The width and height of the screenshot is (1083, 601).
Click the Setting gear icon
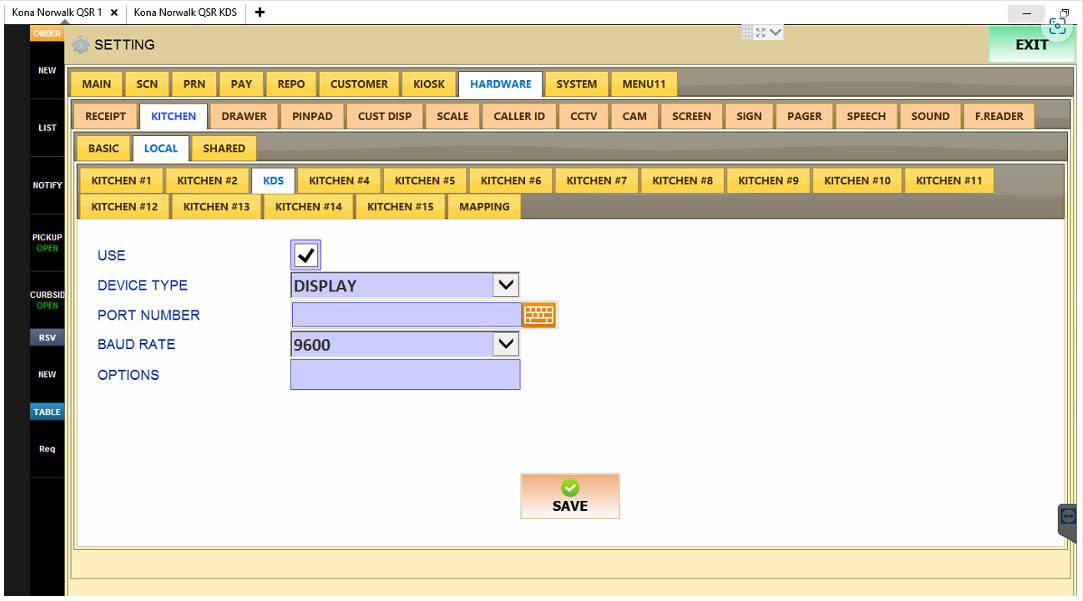[x=81, y=45]
